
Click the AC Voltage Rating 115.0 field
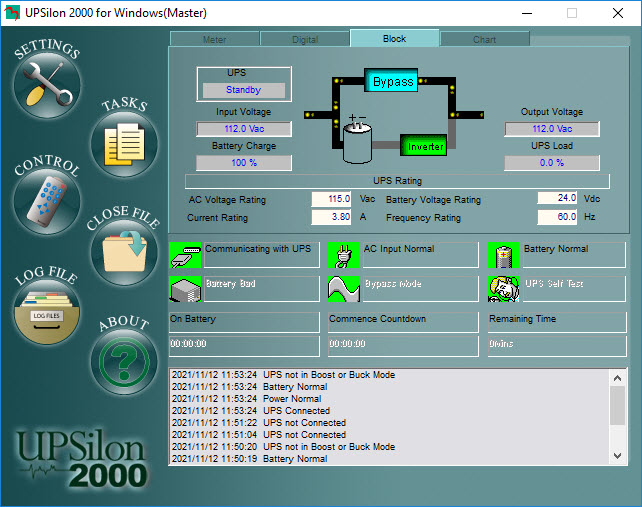tap(331, 199)
